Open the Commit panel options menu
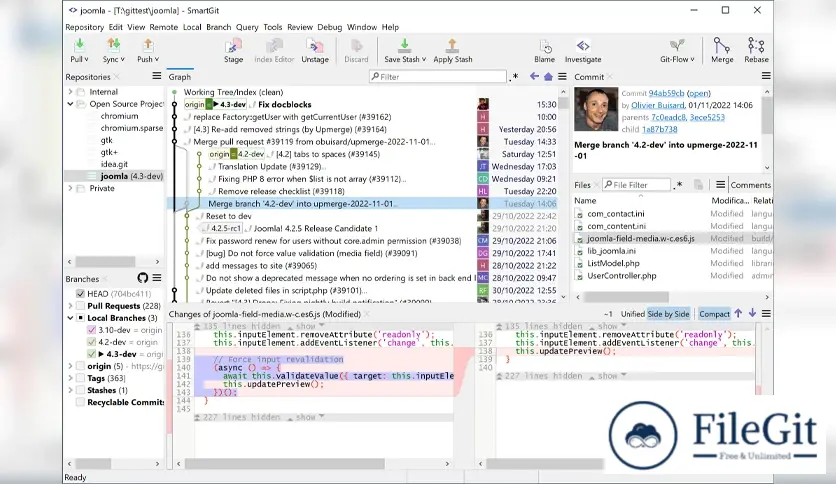The height and width of the screenshot is (484, 836). (766, 76)
